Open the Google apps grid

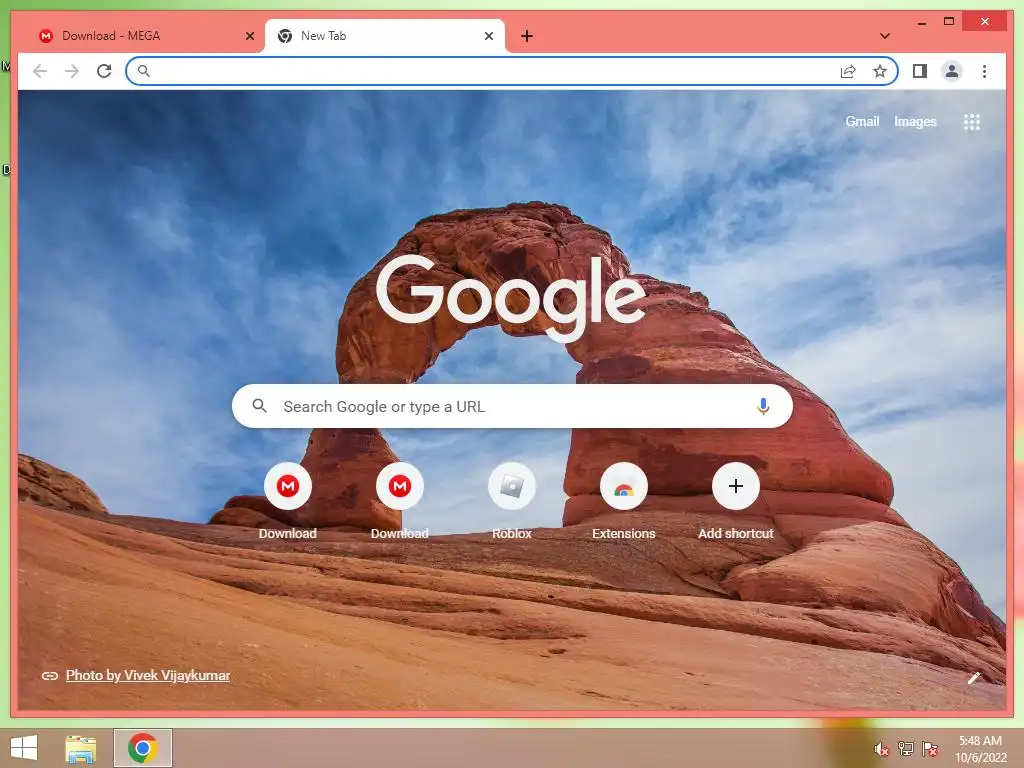tap(972, 122)
